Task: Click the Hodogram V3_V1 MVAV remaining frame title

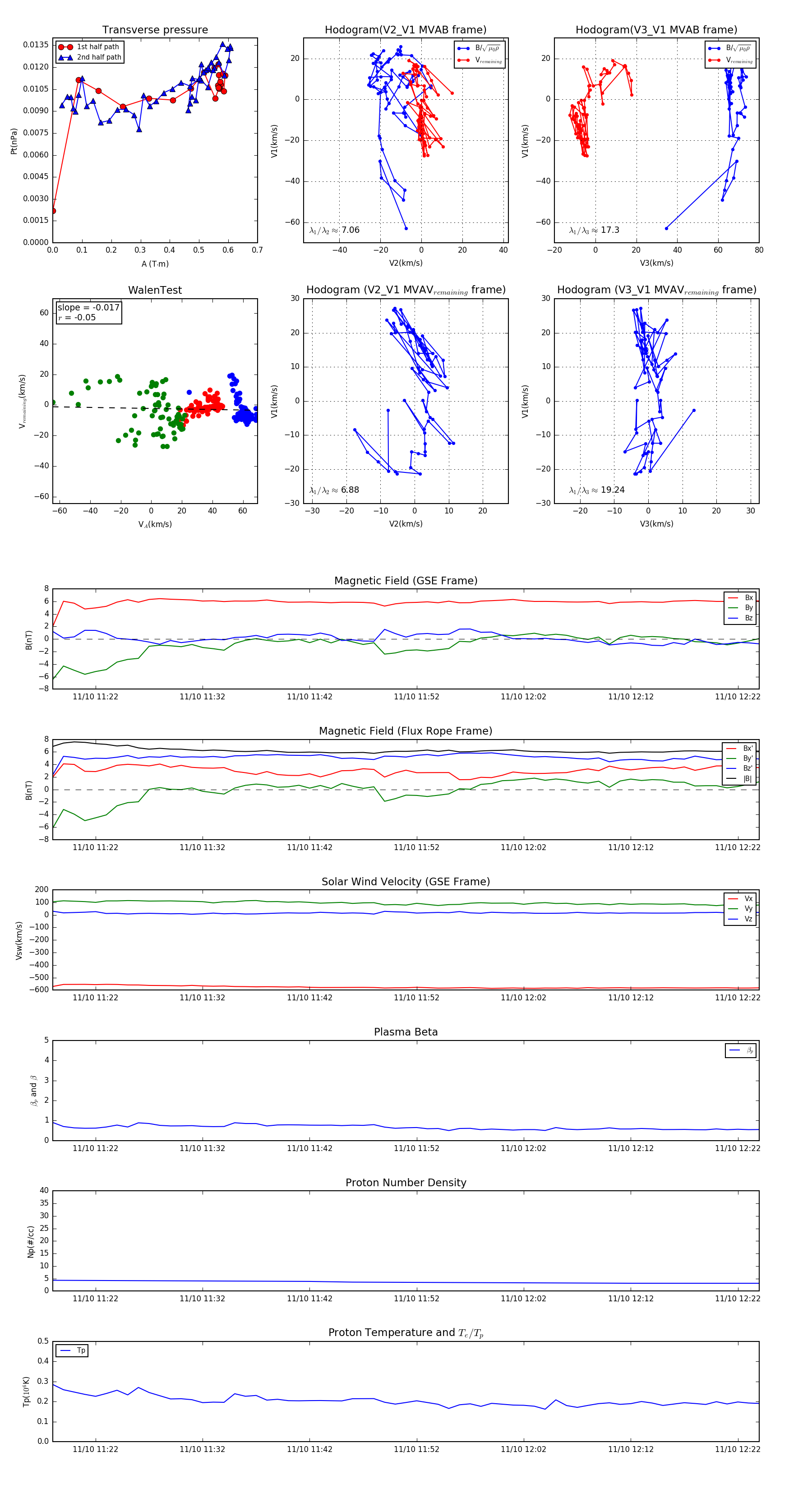Action: [x=656, y=290]
